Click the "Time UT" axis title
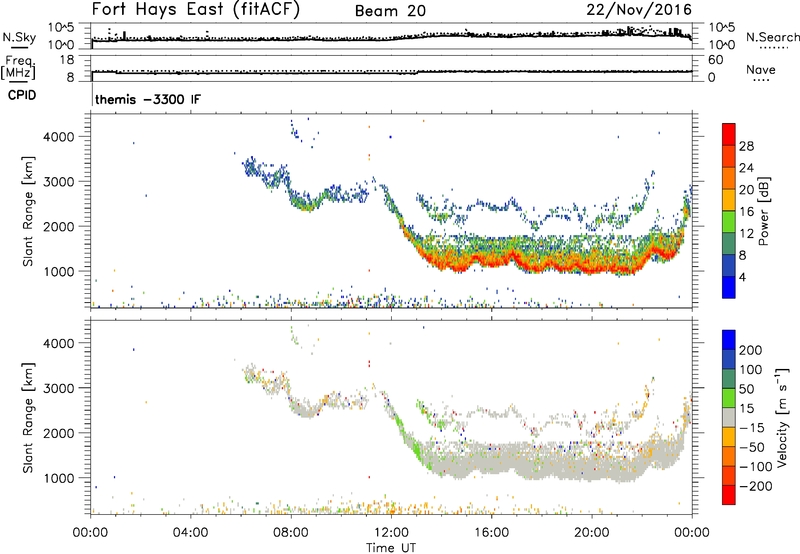 coord(391,548)
